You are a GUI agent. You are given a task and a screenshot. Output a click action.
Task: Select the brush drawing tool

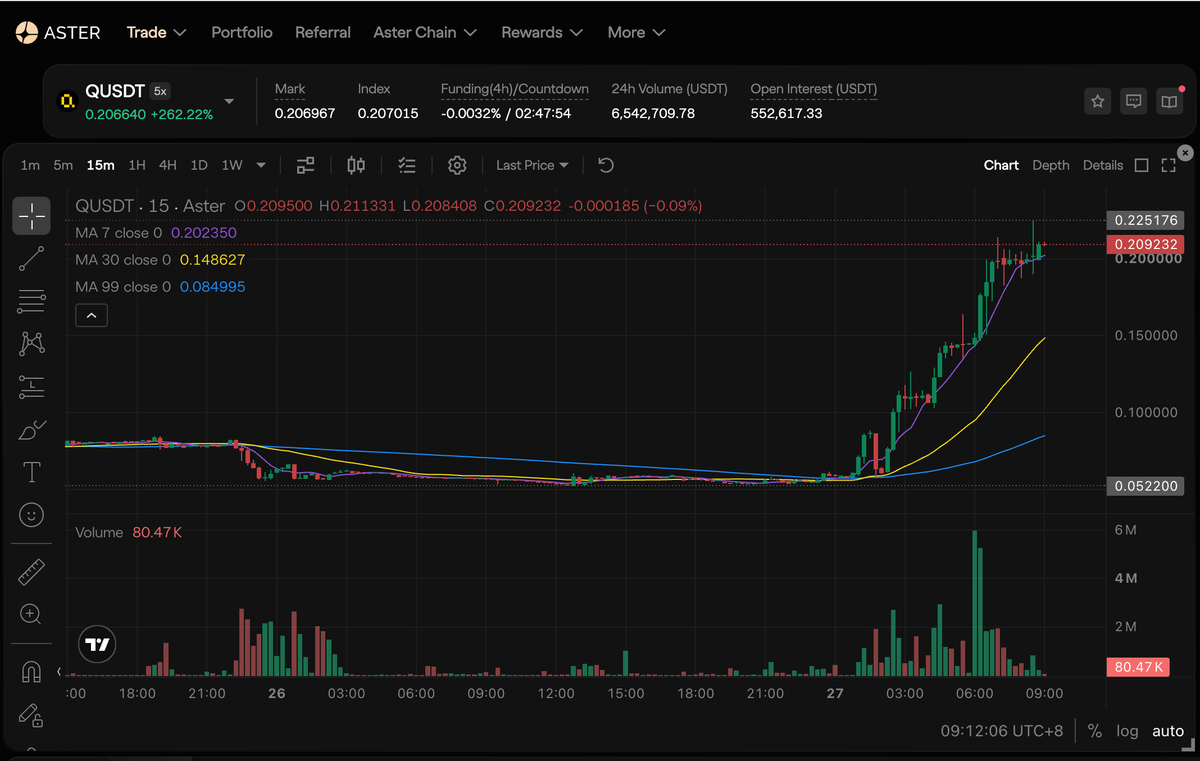pyautogui.click(x=31, y=430)
